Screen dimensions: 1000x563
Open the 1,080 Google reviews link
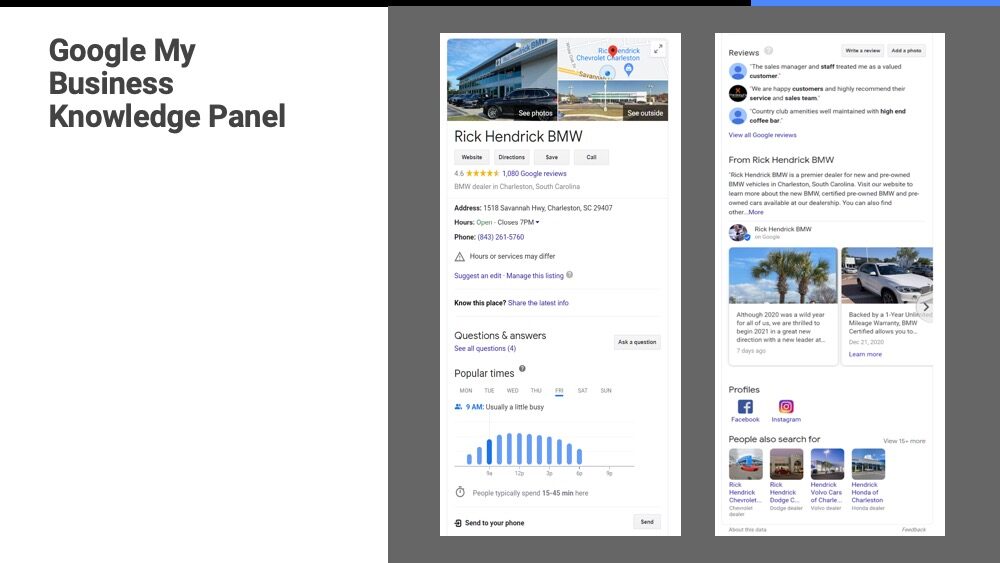coord(534,173)
